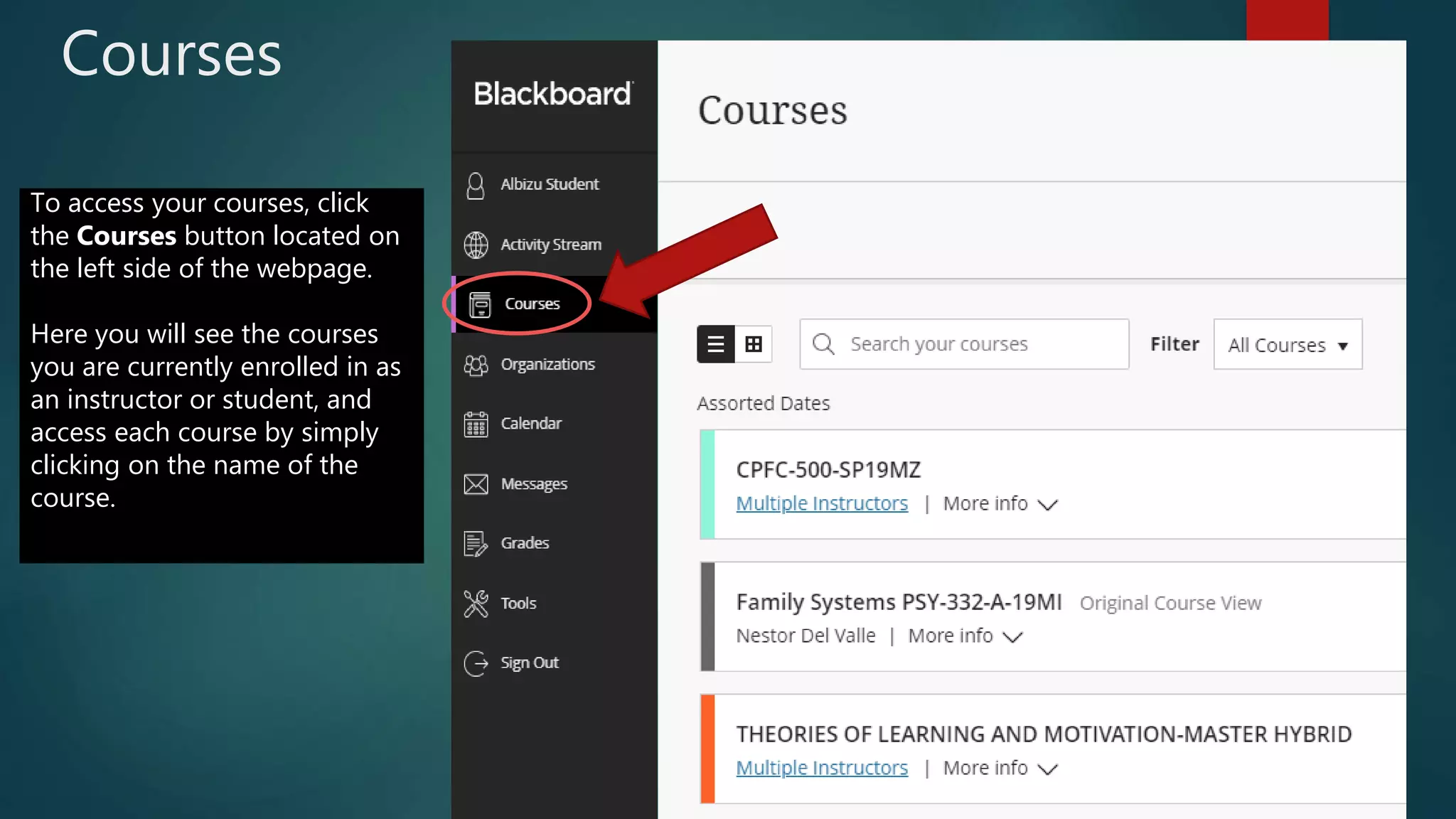Viewport: 1456px width, 819px height.
Task: Open the Calendar icon in sidebar
Action: coord(476,424)
